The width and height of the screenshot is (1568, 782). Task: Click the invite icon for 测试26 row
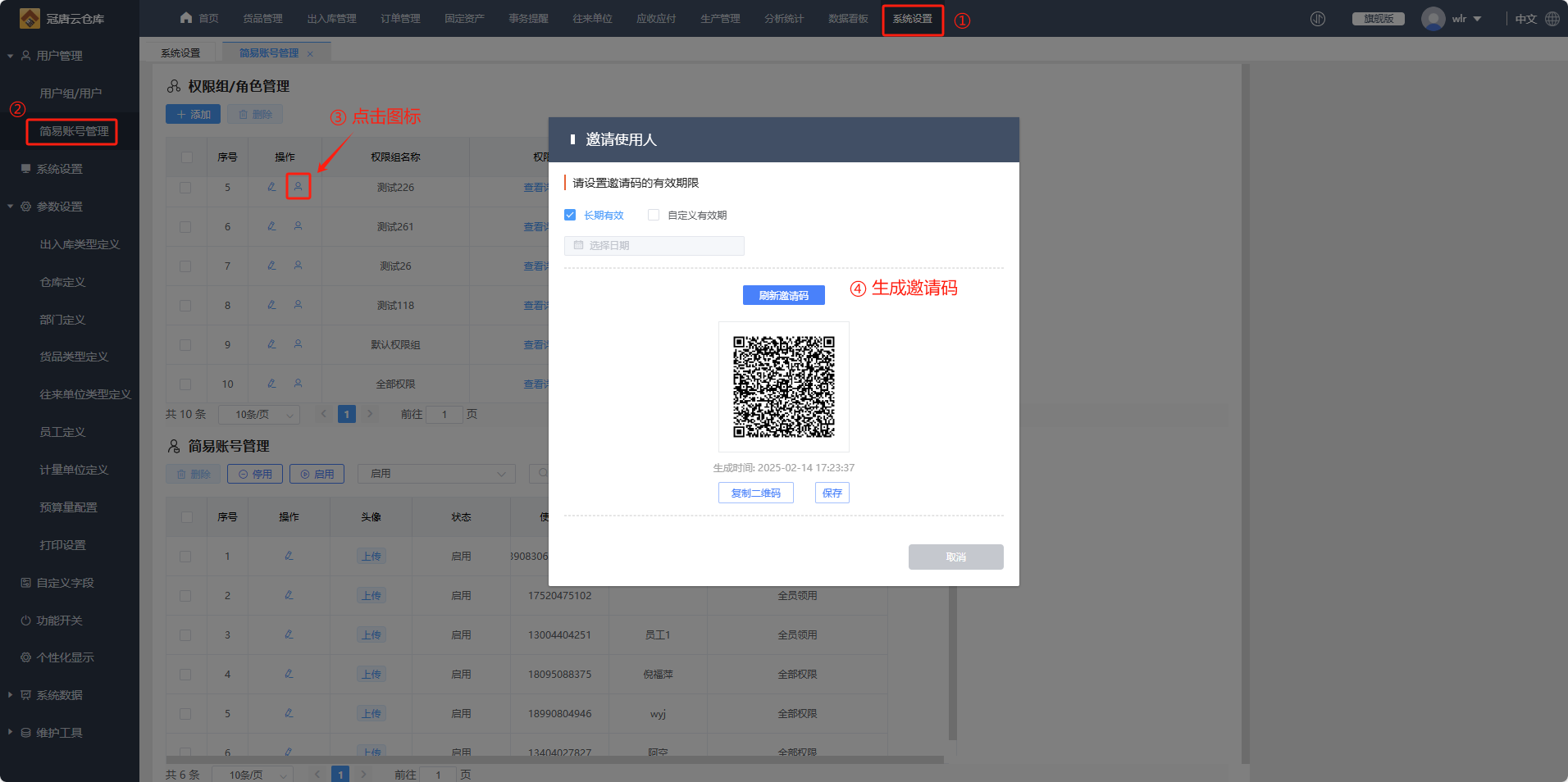(x=298, y=266)
